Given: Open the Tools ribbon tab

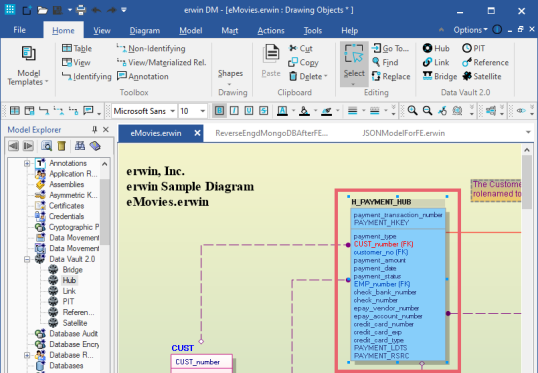Looking at the screenshot, I should click(313, 31).
